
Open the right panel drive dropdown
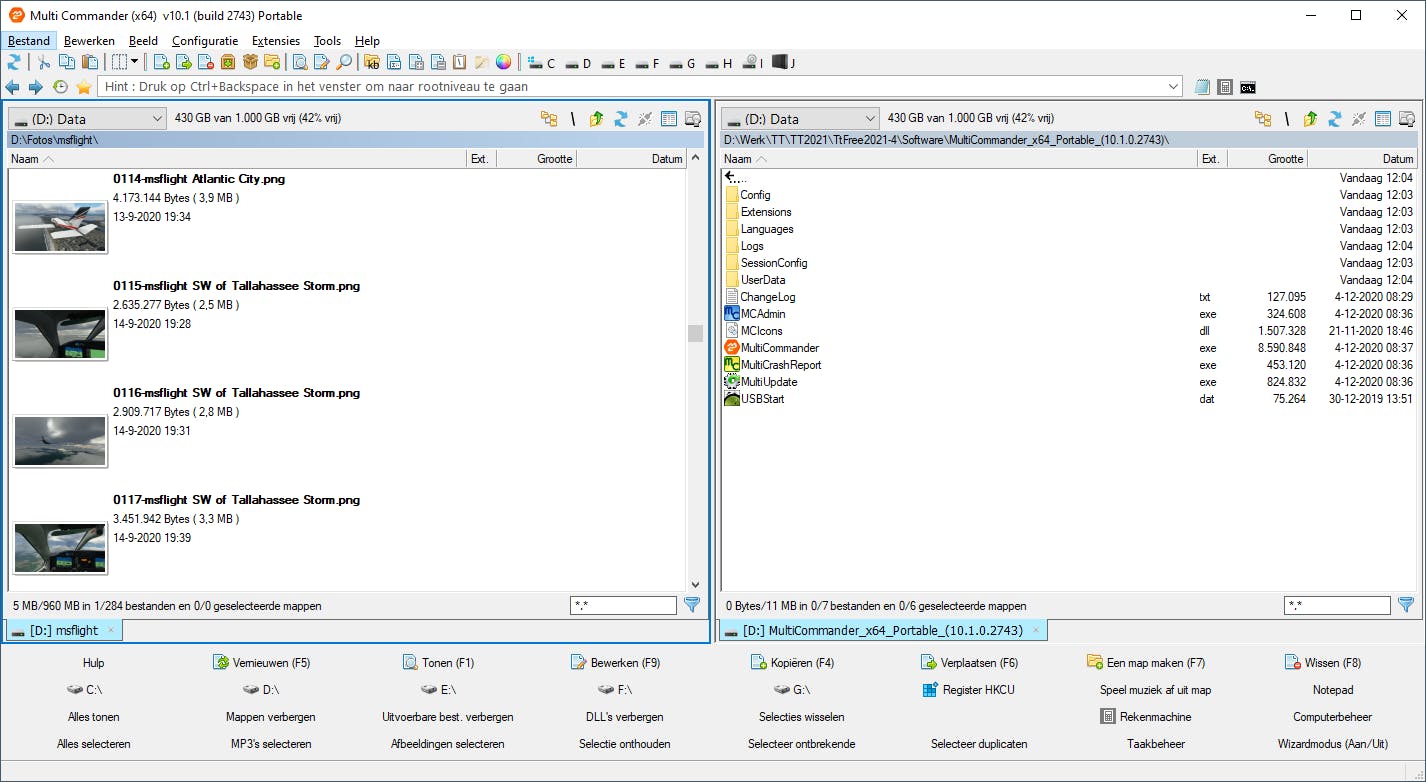pos(800,119)
